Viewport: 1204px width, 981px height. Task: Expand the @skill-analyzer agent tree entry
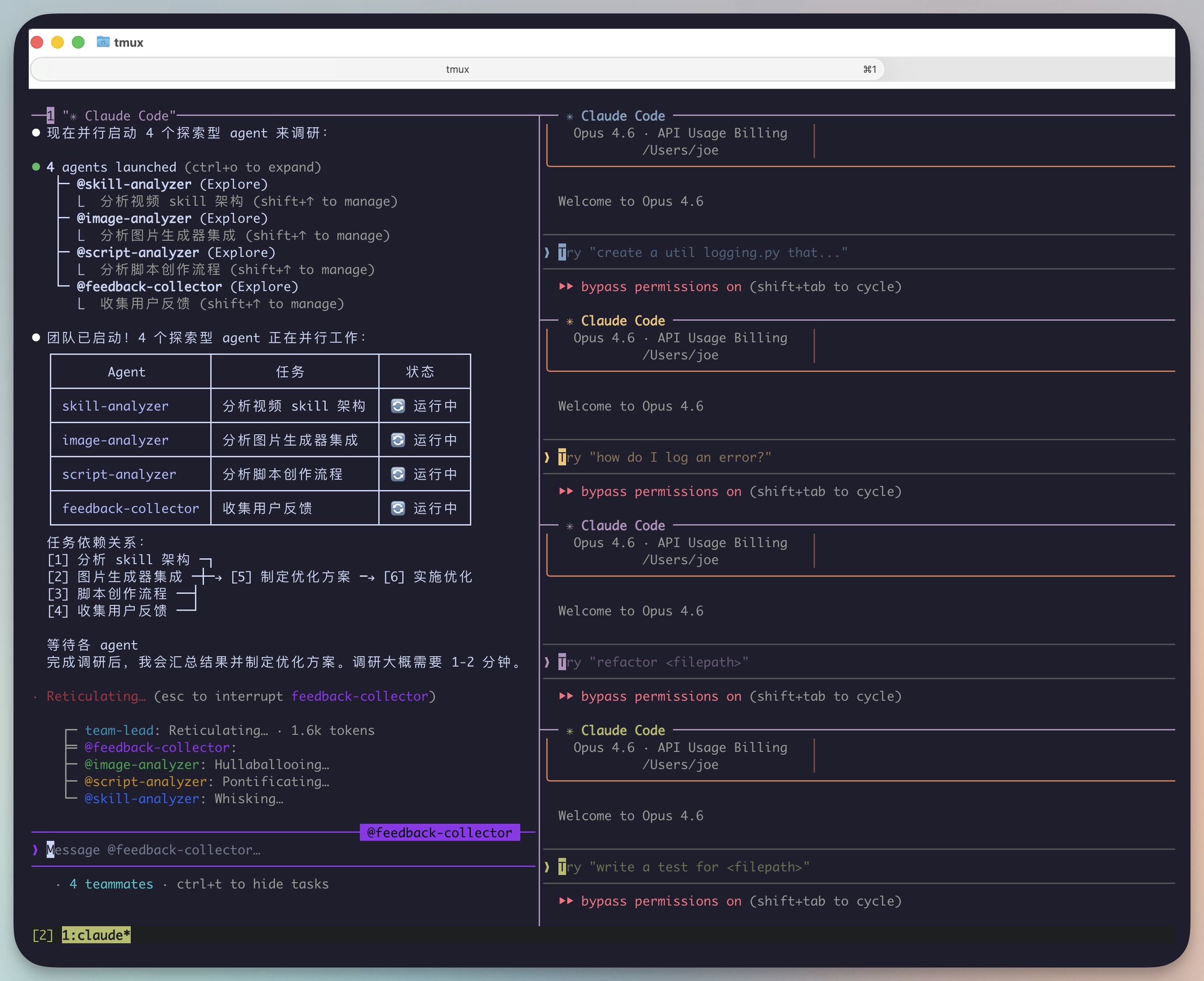click(134, 184)
